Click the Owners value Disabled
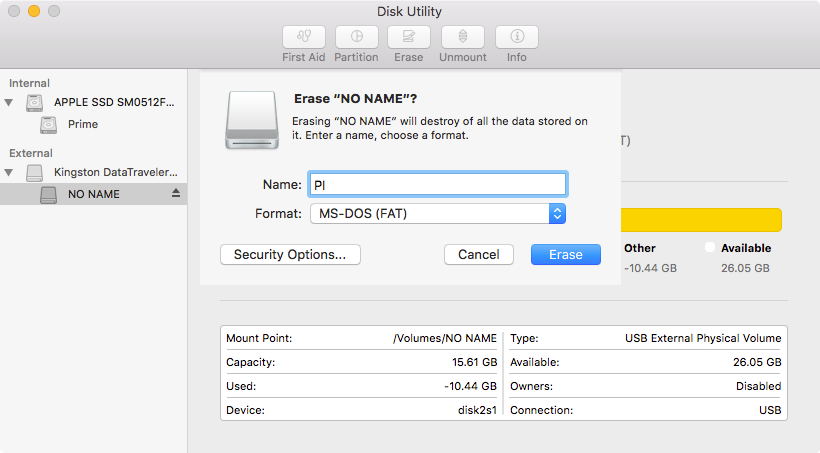The width and height of the screenshot is (820, 453). [x=758, y=387]
